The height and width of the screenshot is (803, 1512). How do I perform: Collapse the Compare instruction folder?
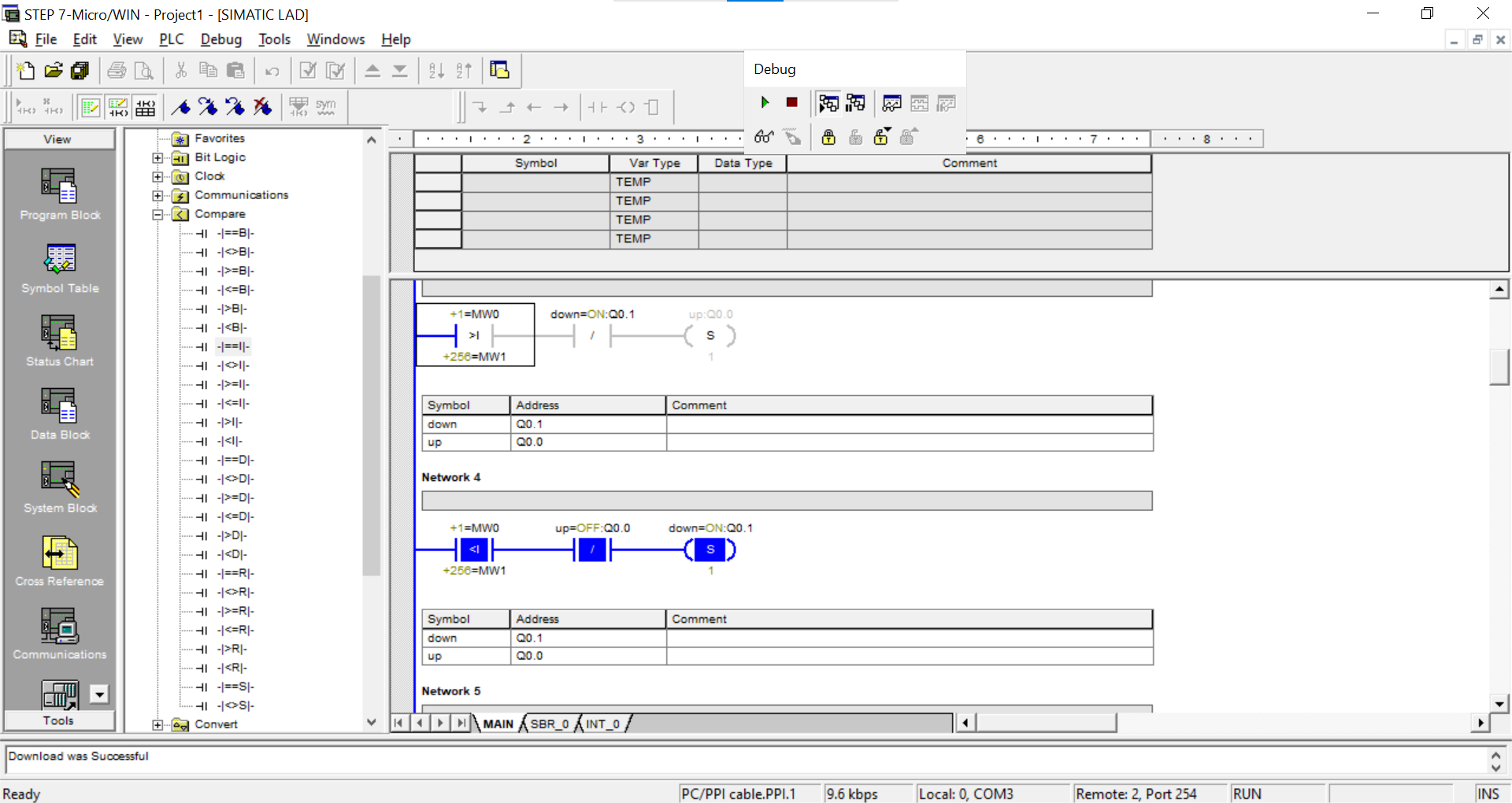click(157, 214)
